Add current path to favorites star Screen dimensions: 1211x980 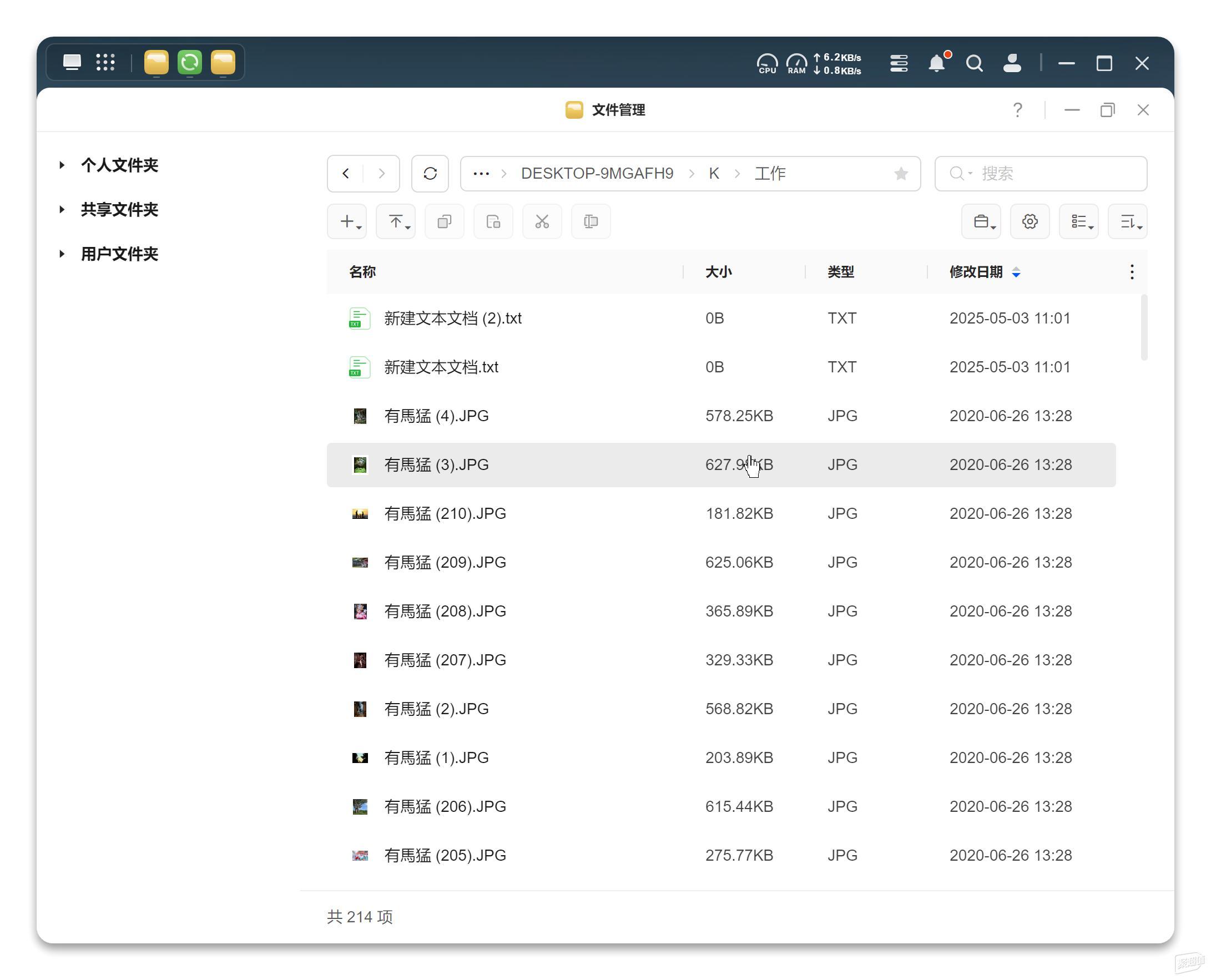point(901,173)
